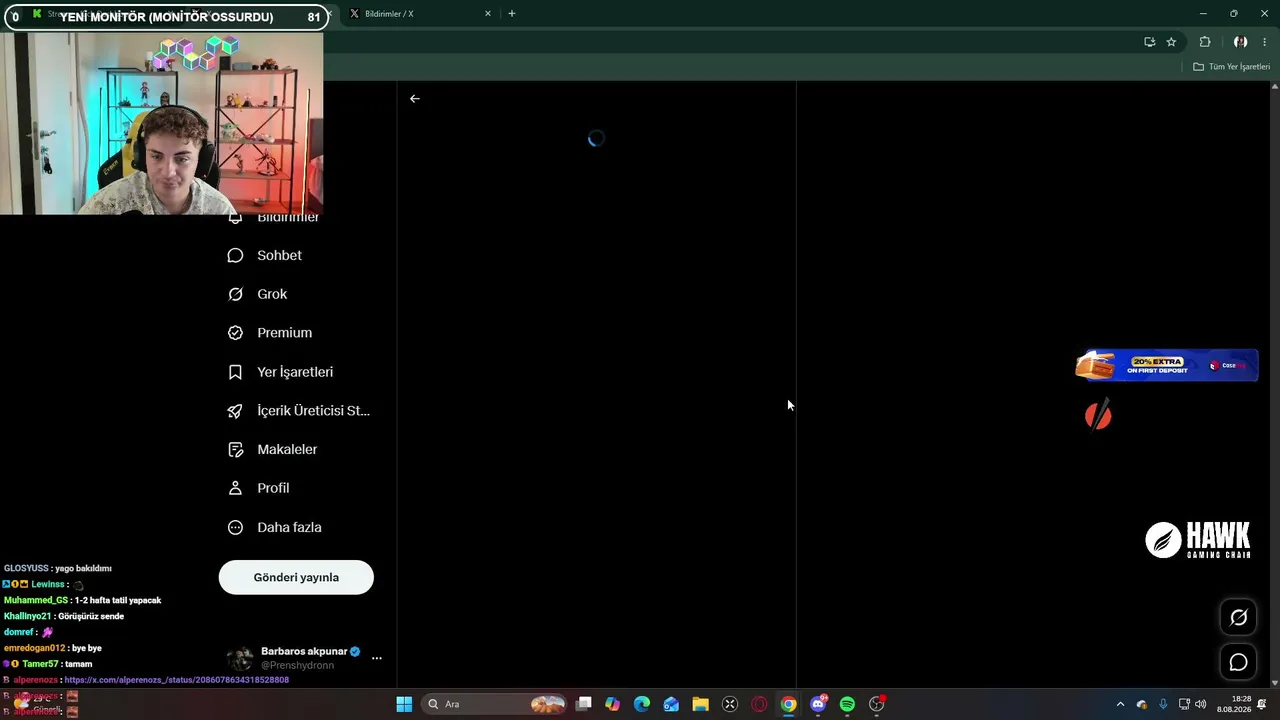Open Yer İşaretleri in the sidebar

(x=295, y=372)
